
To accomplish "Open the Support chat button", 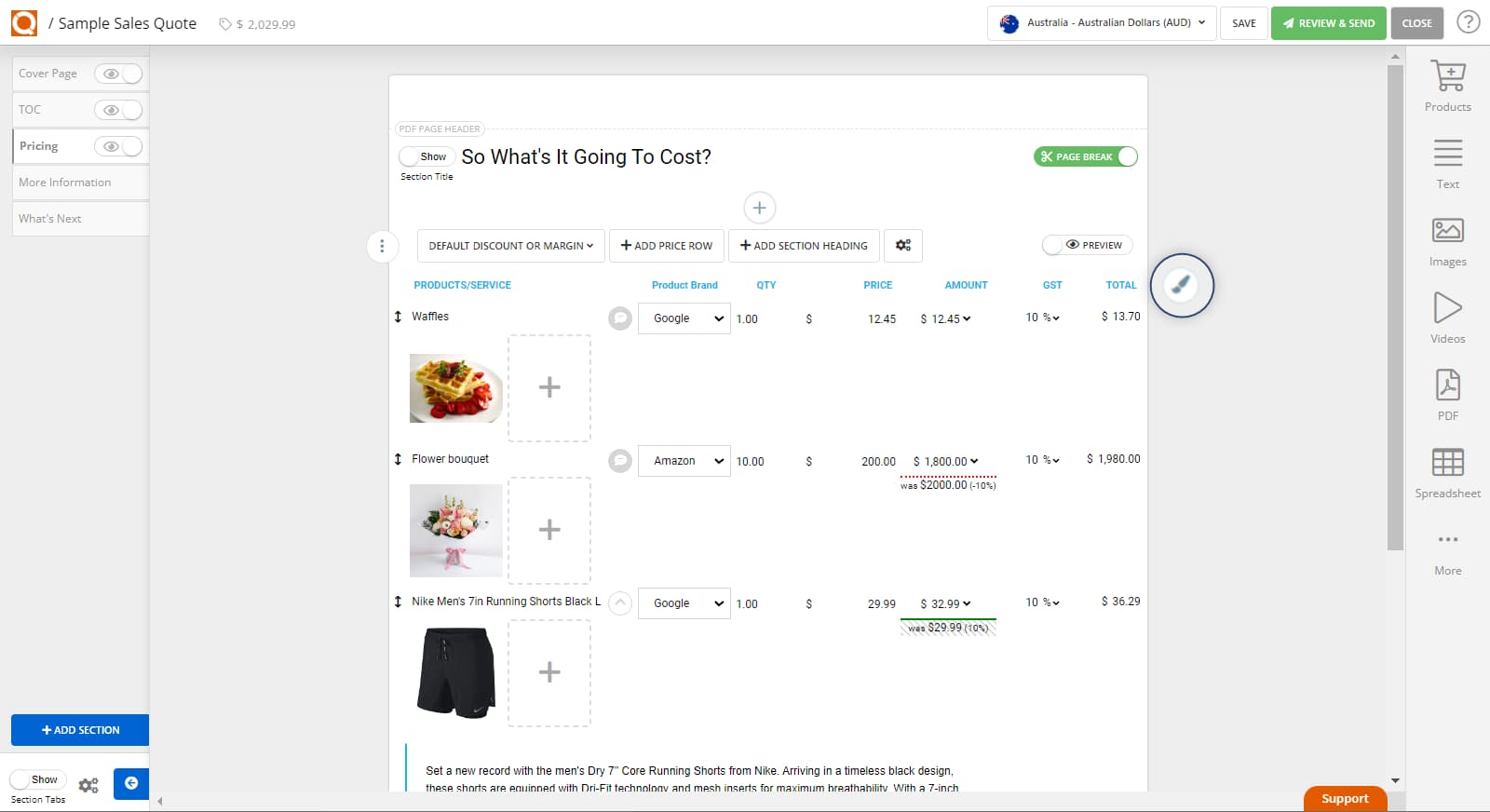I will click(1345, 799).
